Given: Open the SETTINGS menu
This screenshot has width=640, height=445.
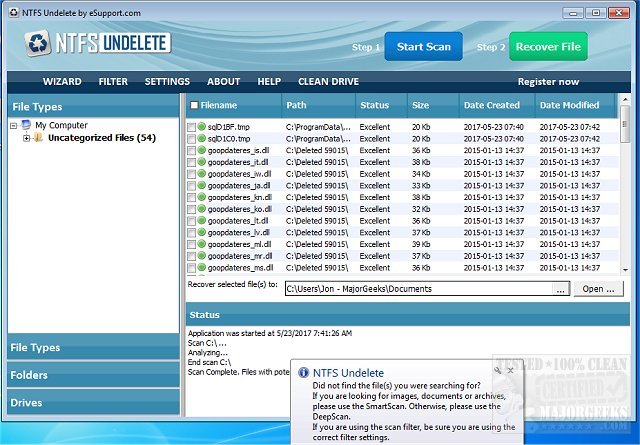Looking at the screenshot, I should [x=167, y=82].
